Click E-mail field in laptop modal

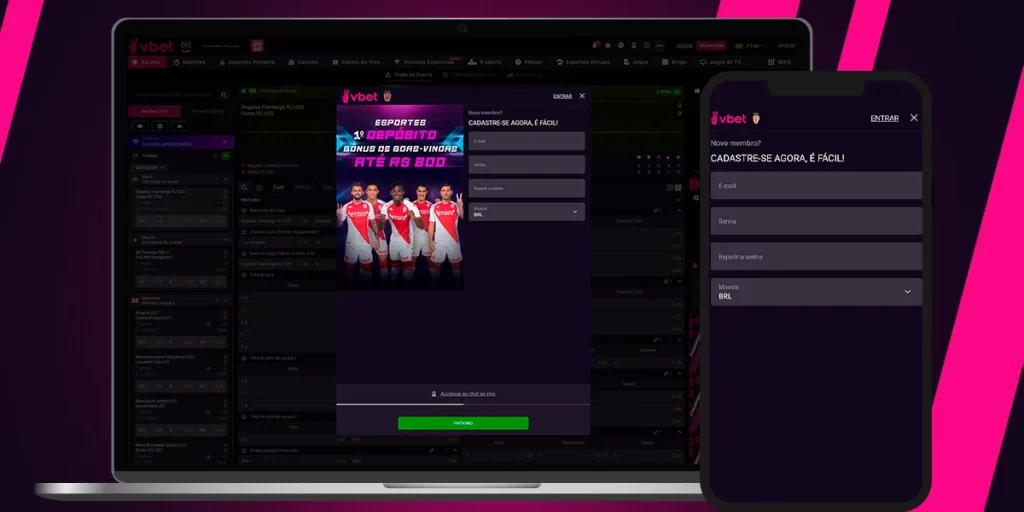click(526, 141)
